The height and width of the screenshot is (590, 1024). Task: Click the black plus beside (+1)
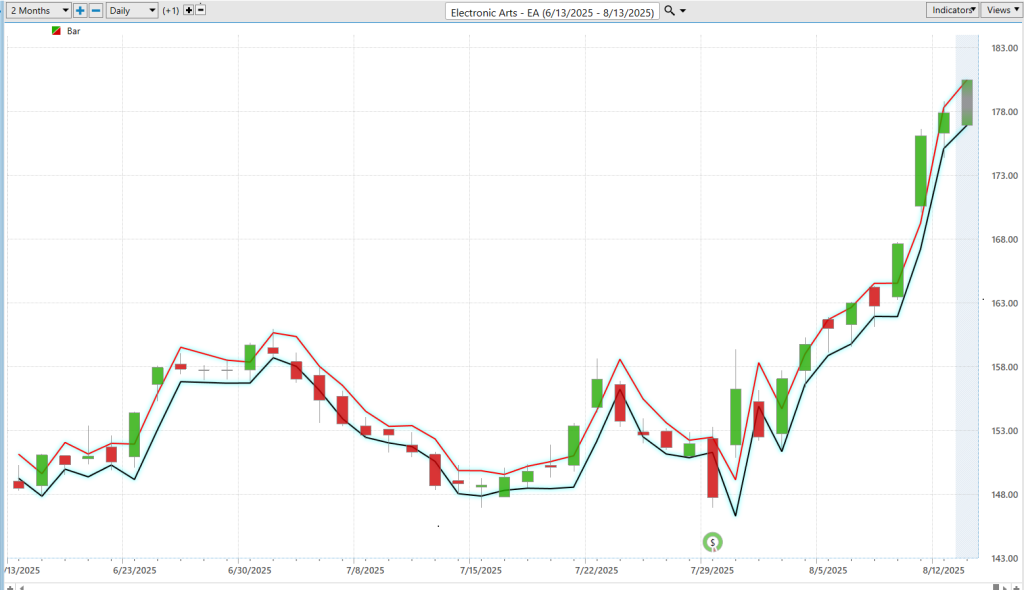188,10
